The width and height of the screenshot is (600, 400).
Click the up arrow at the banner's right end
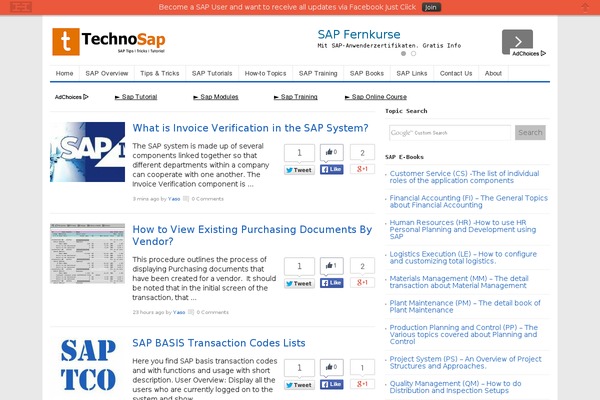tap(585, 7)
